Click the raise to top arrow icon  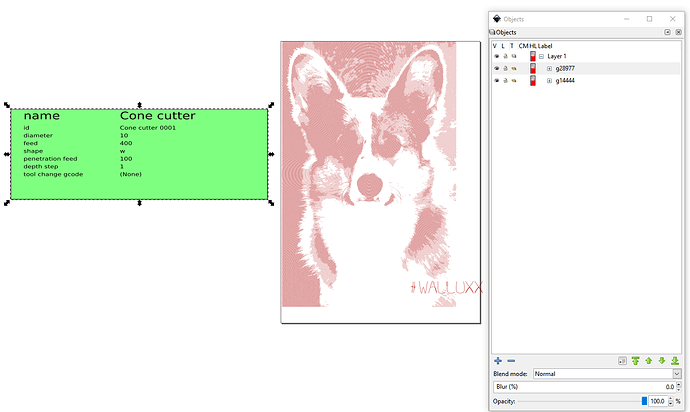pyautogui.click(x=635, y=360)
